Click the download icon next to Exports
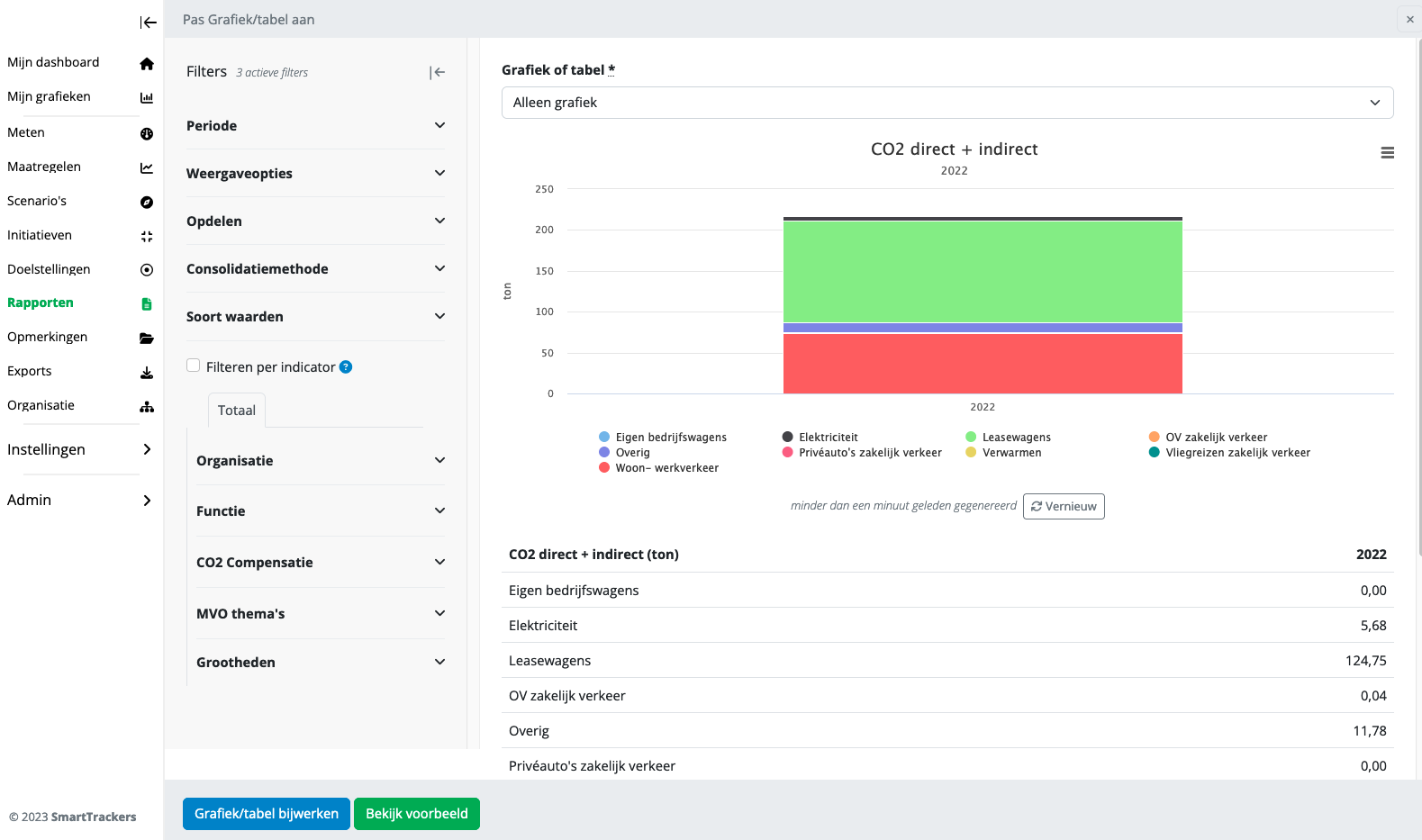Viewport: 1422px width, 840px height. (147, 373)
